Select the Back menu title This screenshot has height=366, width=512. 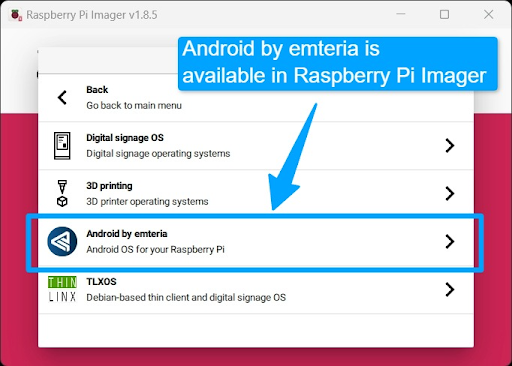(97, 90)
